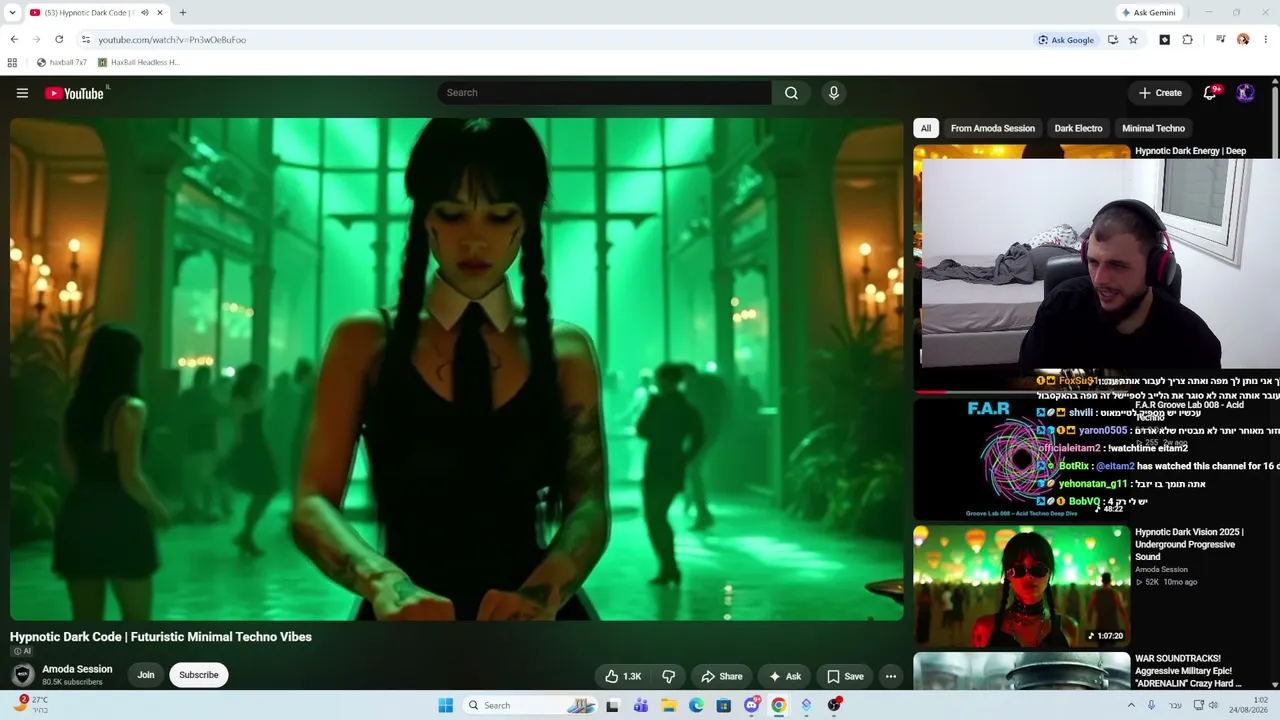This screenshot has height=720, width=1280.
Task: Click the Create button
Action: [1160, 93]
